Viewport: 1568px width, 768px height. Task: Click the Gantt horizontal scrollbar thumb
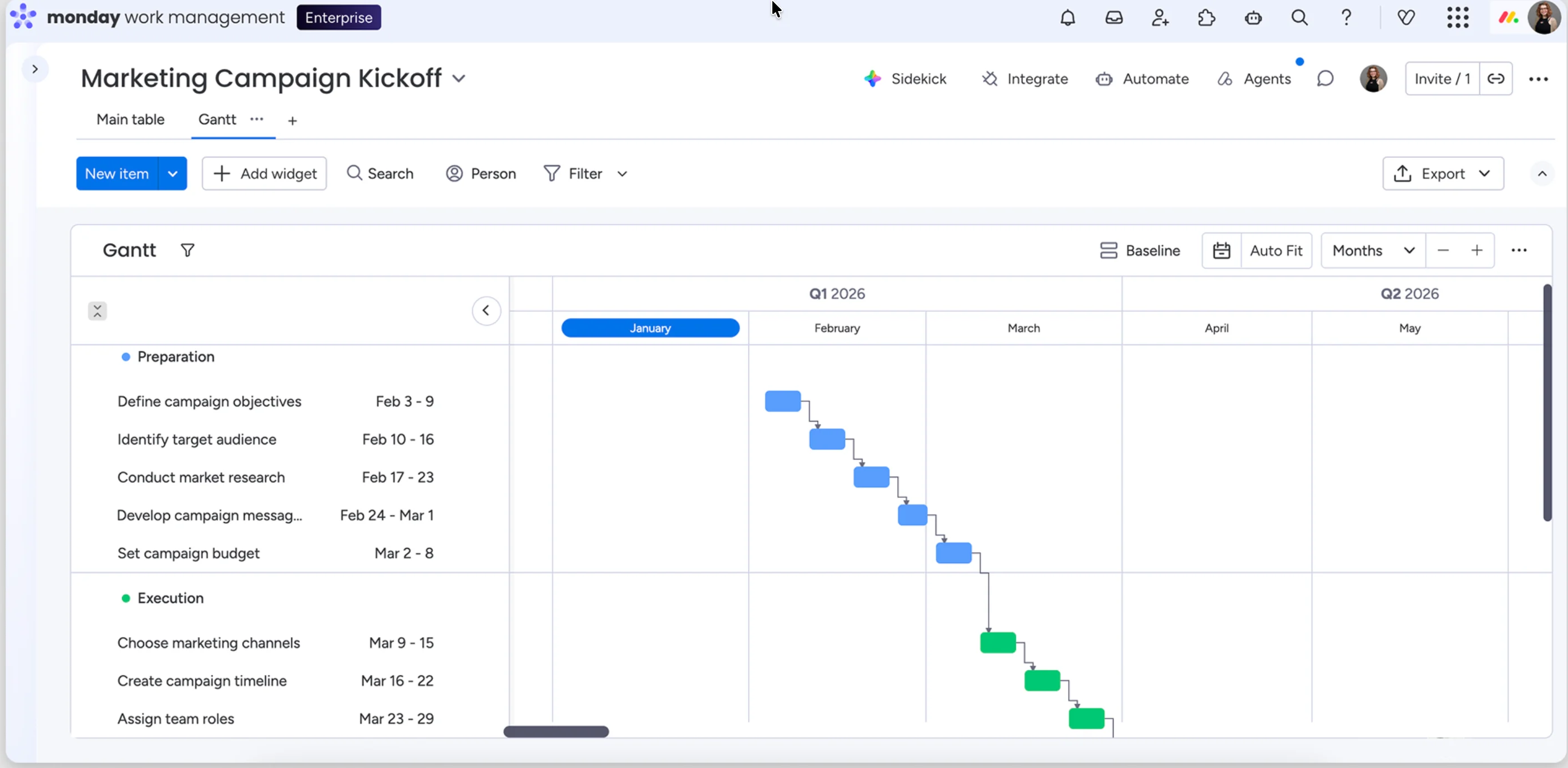pos(556,731)
